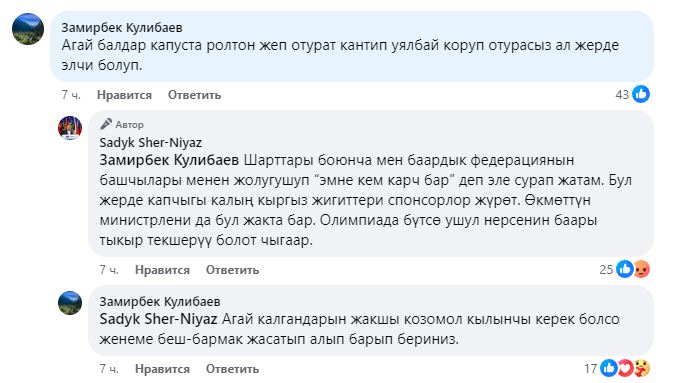Click blue like icon next to 25
The width and height of the screenshot is (693, 383).
[x=625, y=269]
